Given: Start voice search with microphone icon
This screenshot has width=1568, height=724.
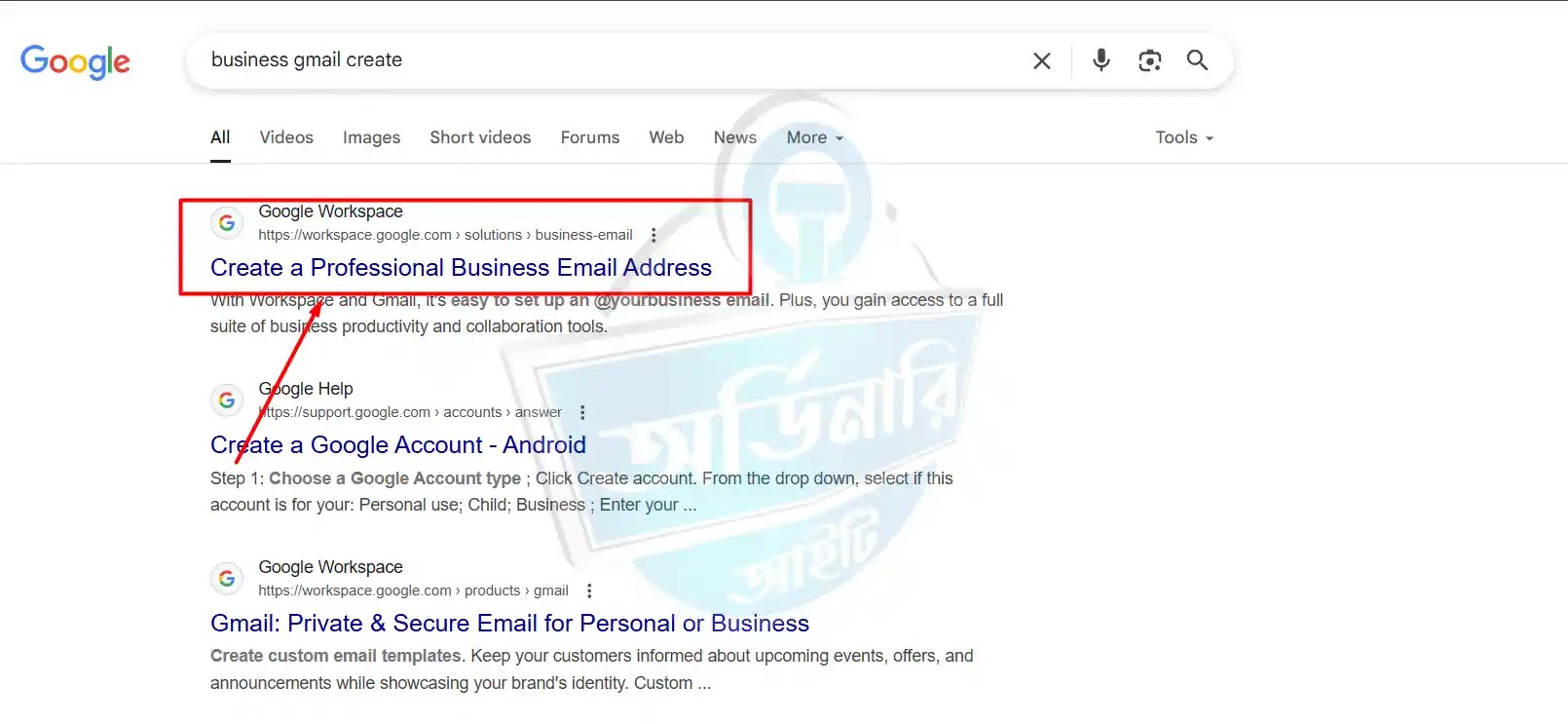Looking at the screenshot, I should [1101, 60].
